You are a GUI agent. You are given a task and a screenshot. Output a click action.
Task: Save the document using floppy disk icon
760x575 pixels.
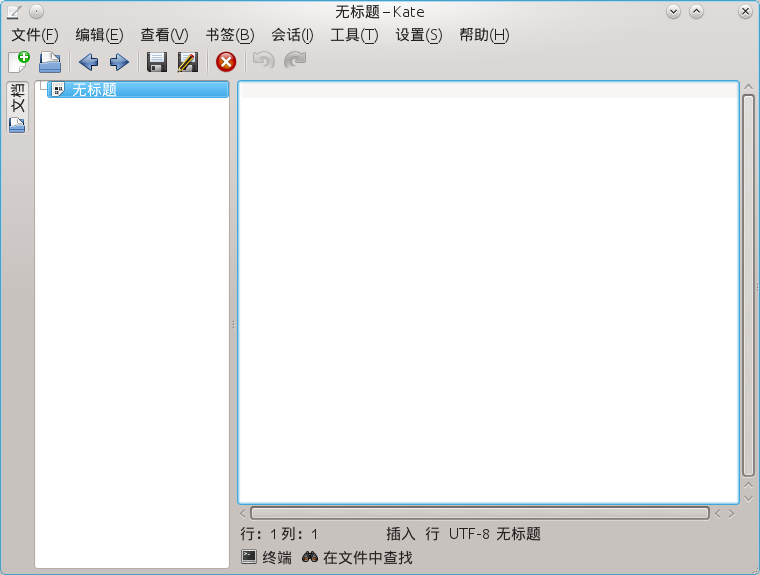pyautogui.click(x=157, y=62)
